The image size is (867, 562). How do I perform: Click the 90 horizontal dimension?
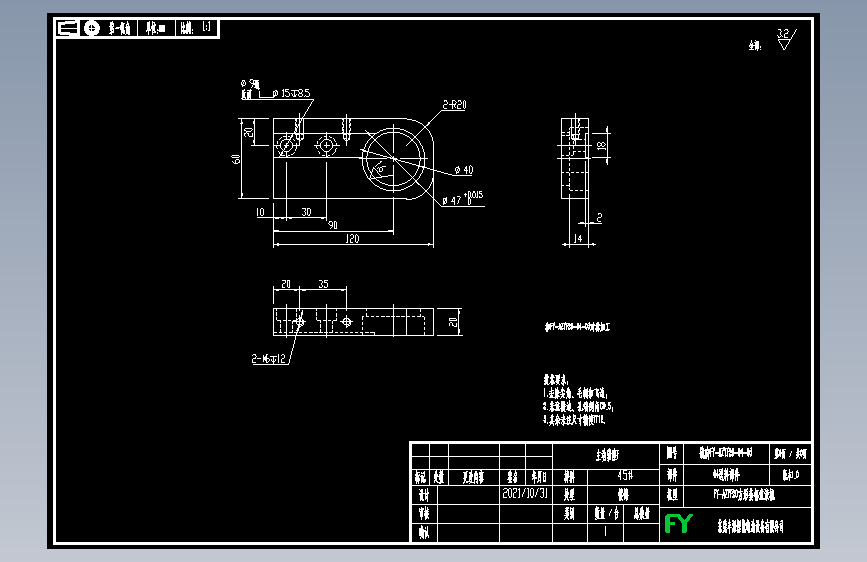click(332, 225)
